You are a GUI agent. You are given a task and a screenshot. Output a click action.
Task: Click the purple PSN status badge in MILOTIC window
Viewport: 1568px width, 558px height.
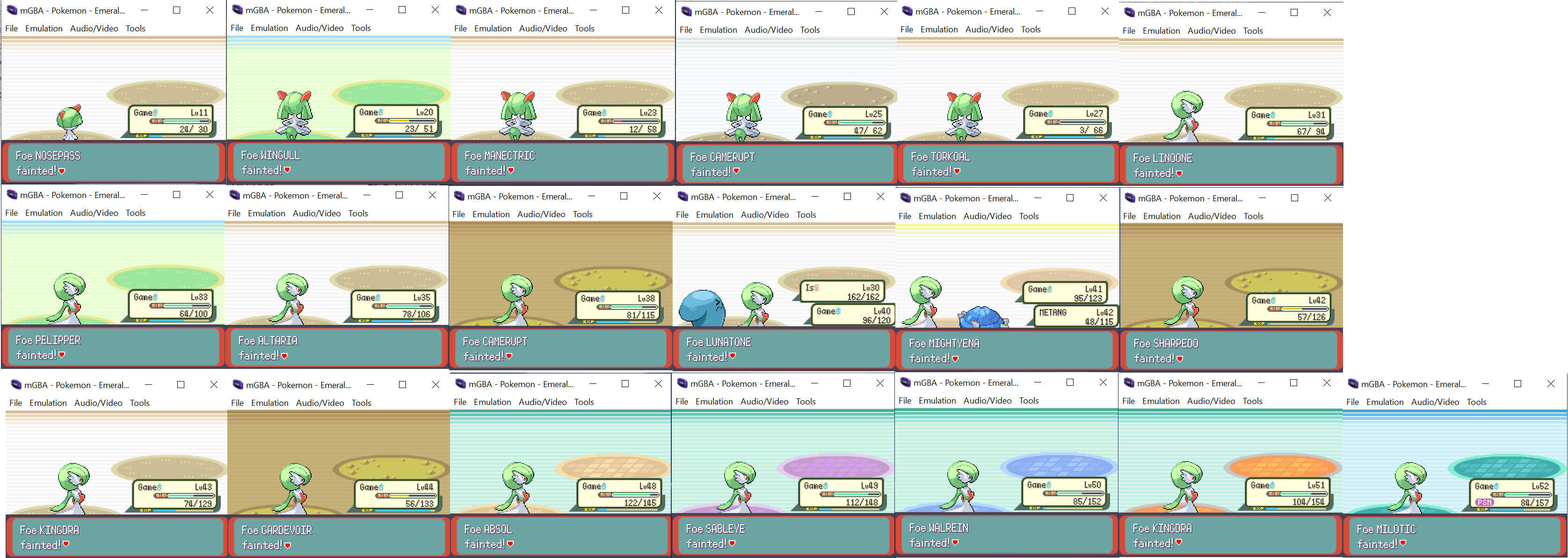pos(1484,502)
